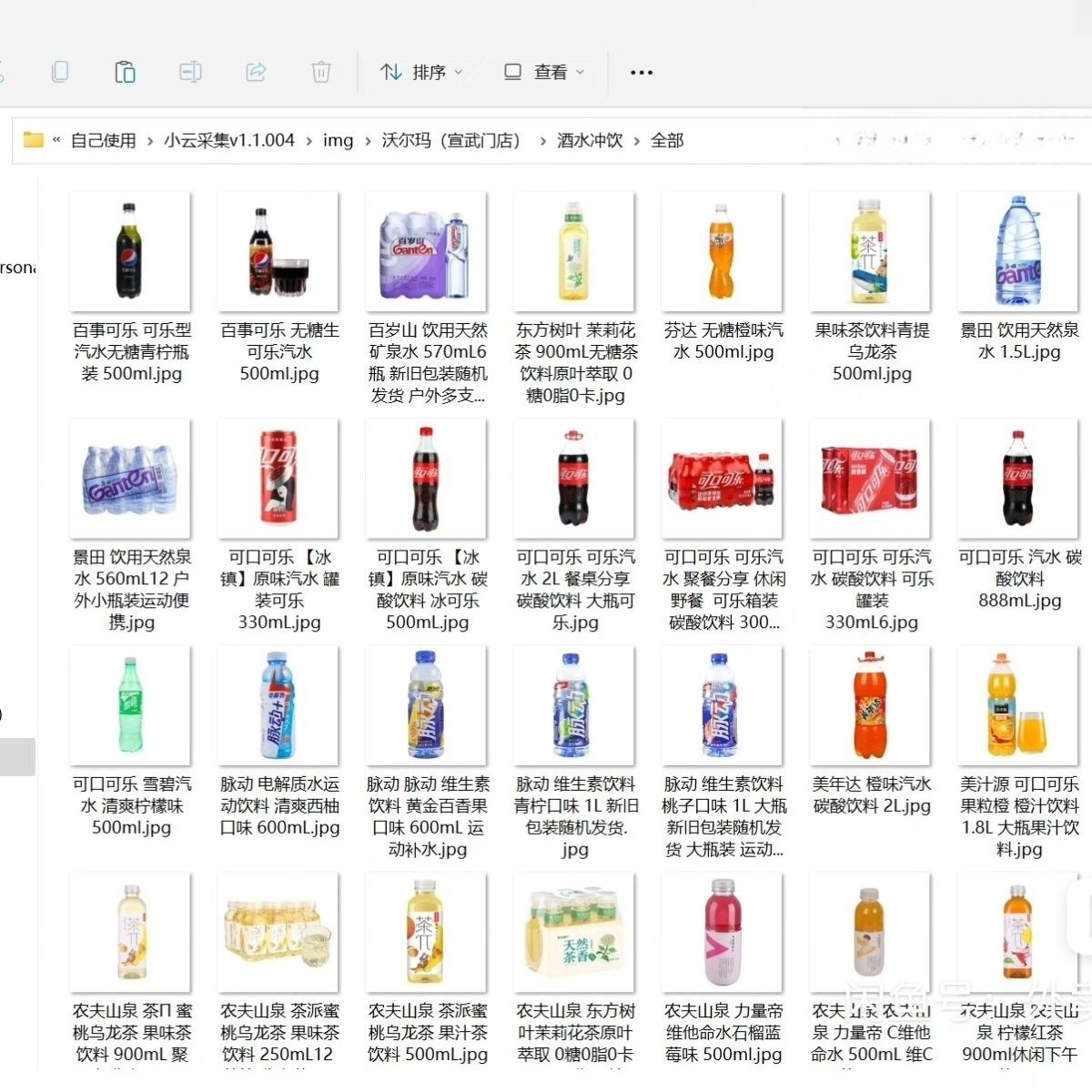Select the 农夫山泉 茶派 250mL12 thumbnail
This screenshot has width=1092, height=1092.
click(x=278, y=932)
